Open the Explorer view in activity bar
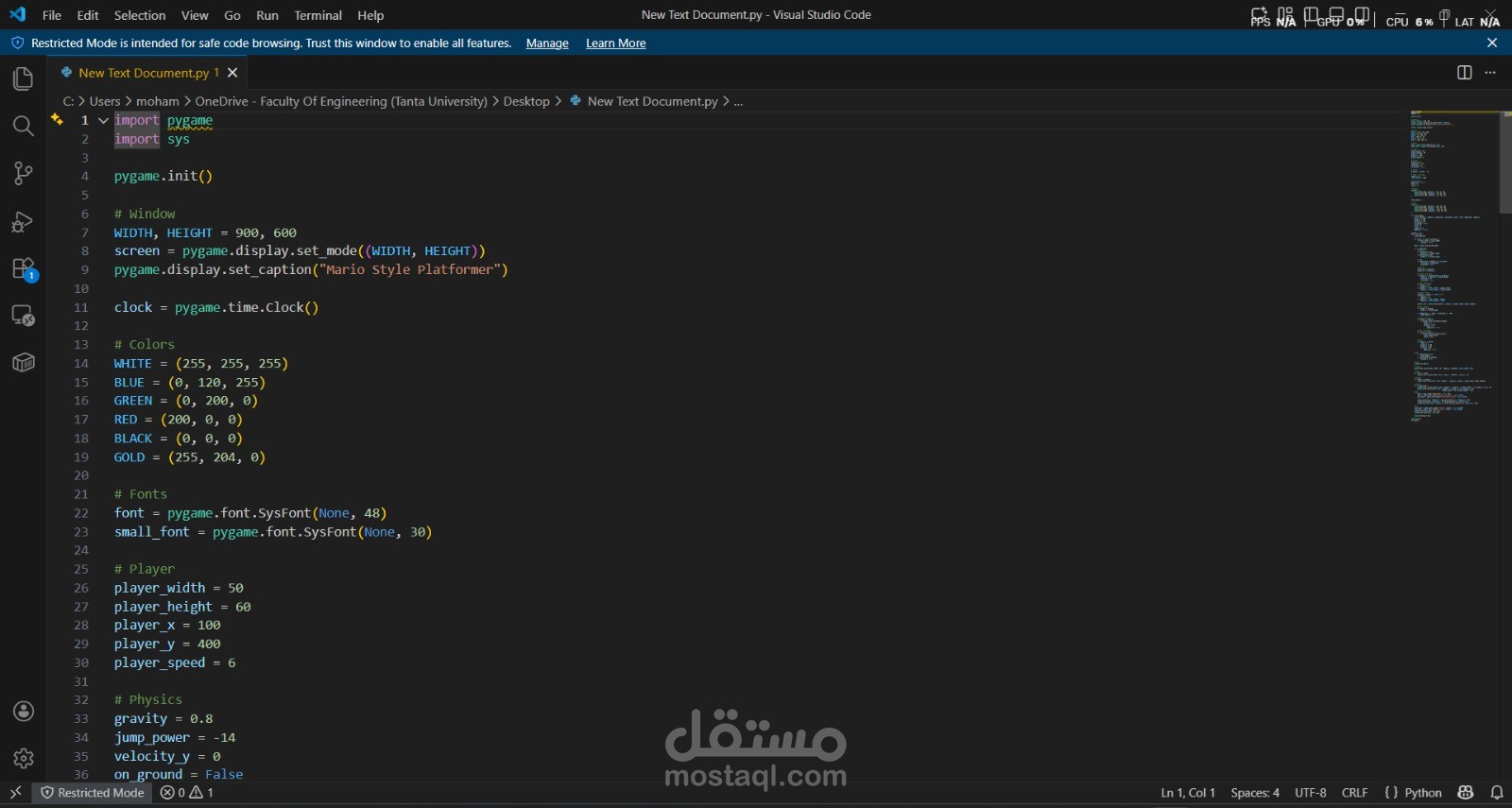Viewport: 1512px width, 808px height. [x=23, y=78]
